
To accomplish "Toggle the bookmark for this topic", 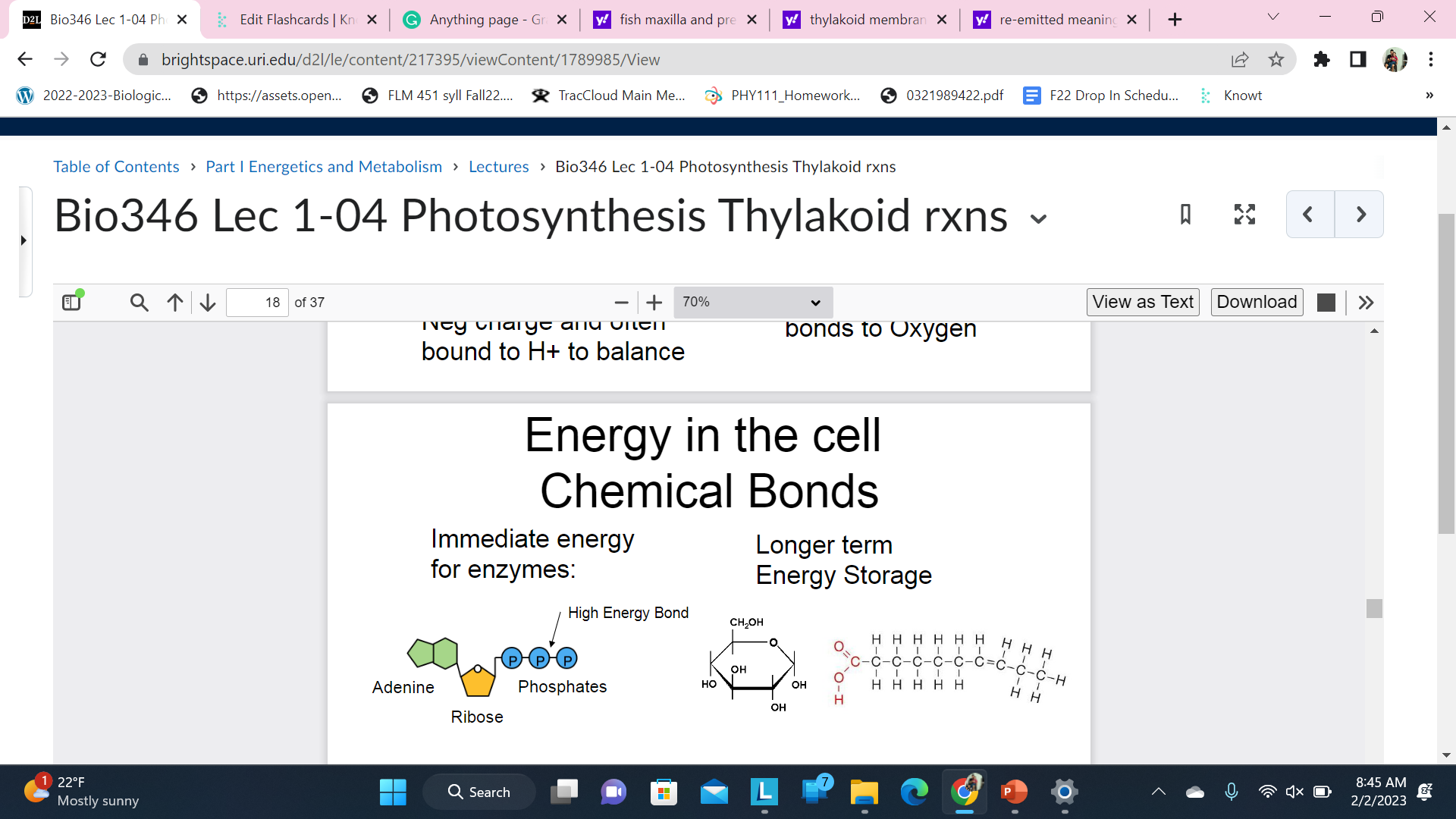I will [1185, 215].
